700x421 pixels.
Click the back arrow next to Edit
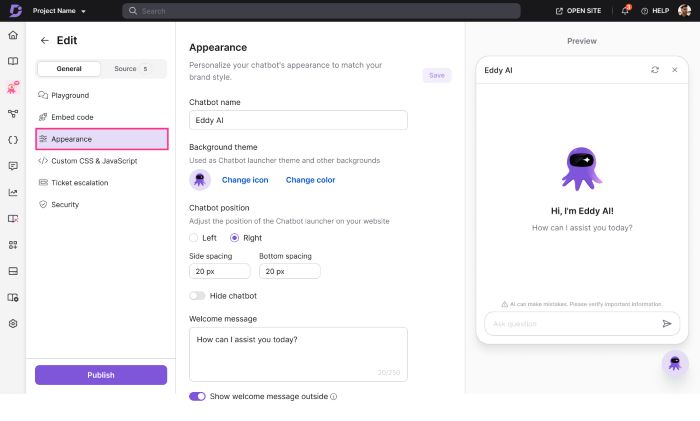pyautogui.click(x=44, y=41)
